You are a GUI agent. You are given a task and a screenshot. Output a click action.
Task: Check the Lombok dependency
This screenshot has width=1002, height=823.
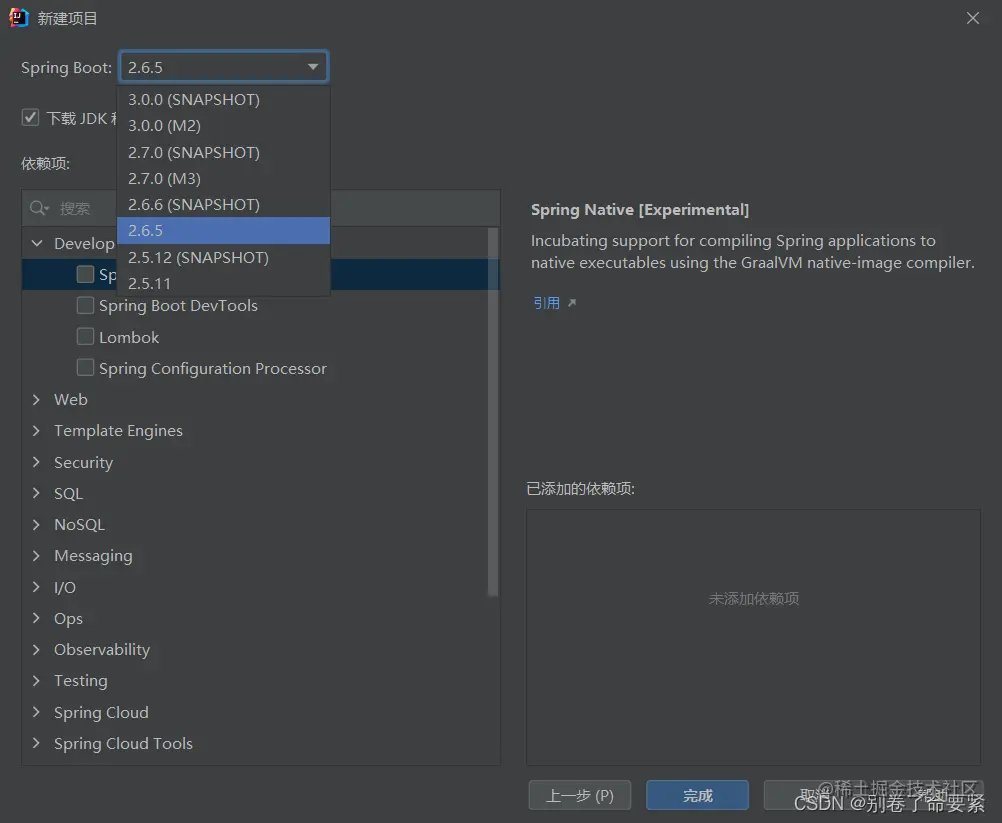pyautogui.click(x=85, y=337)
